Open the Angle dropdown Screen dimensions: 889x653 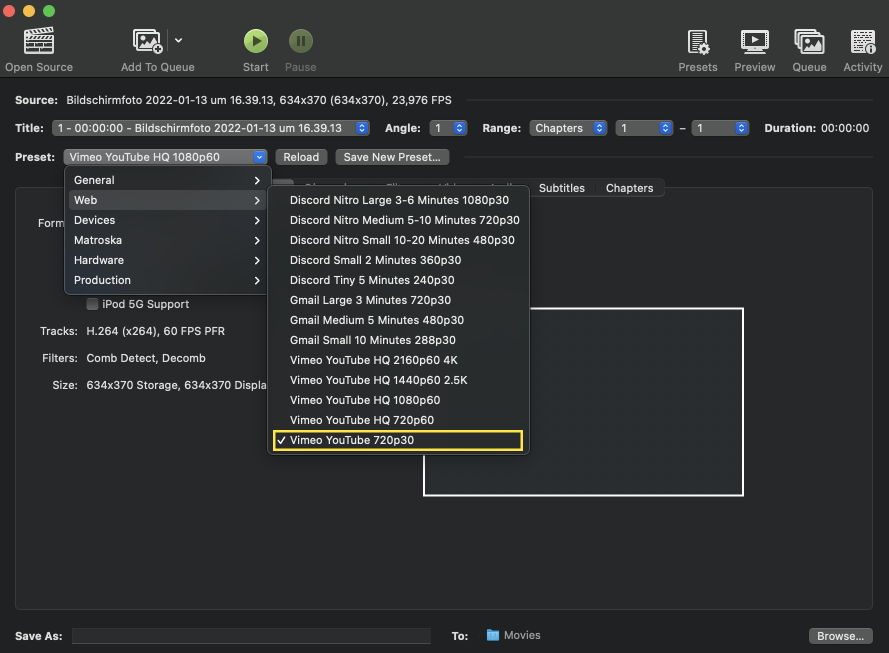click(448, 128)
